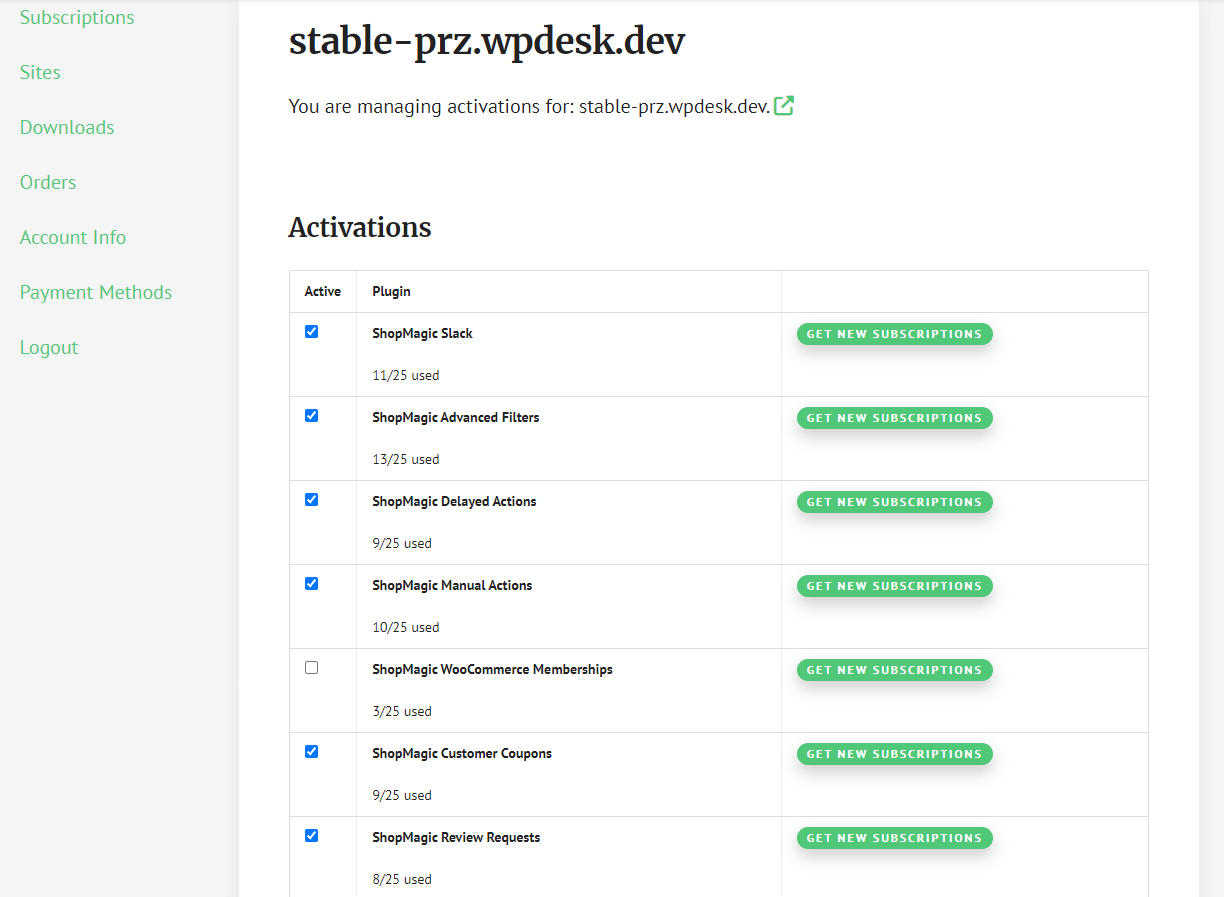Image resolution: width=1224 pixels, height=897 pixels.
Task: Toggle ShopMagic Advanced Filters checkbox
Action: (311, 415)
